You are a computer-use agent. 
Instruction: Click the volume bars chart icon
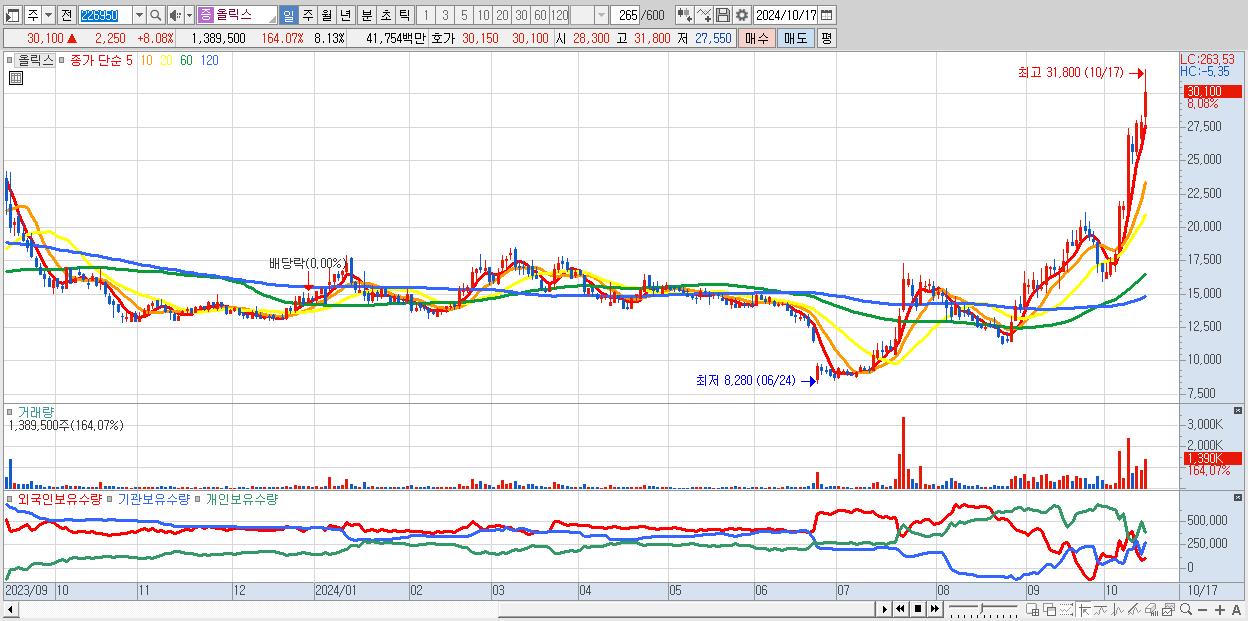point(1152,610)
